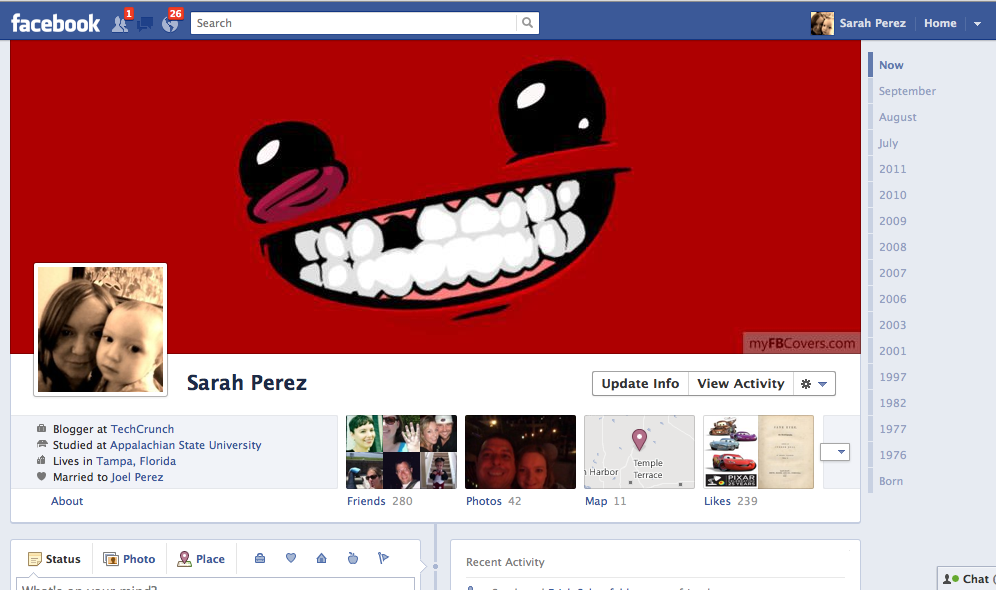Open the About link

tap(67, 500)
